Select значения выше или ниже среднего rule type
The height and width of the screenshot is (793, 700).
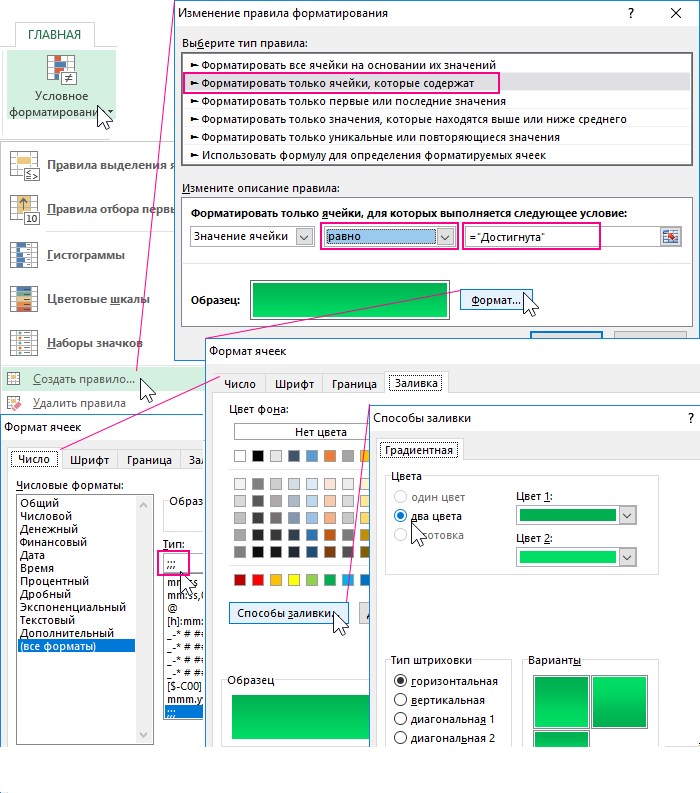[x=438, y=119]
